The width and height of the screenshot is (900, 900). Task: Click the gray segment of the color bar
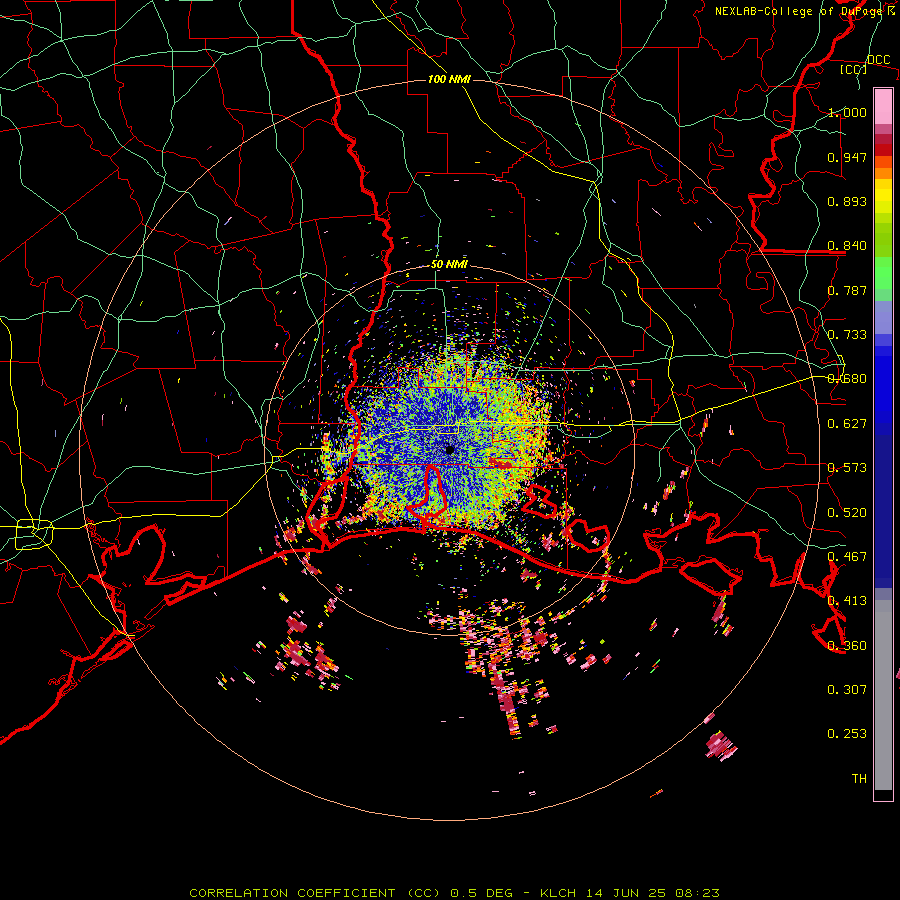coord(883,695)
